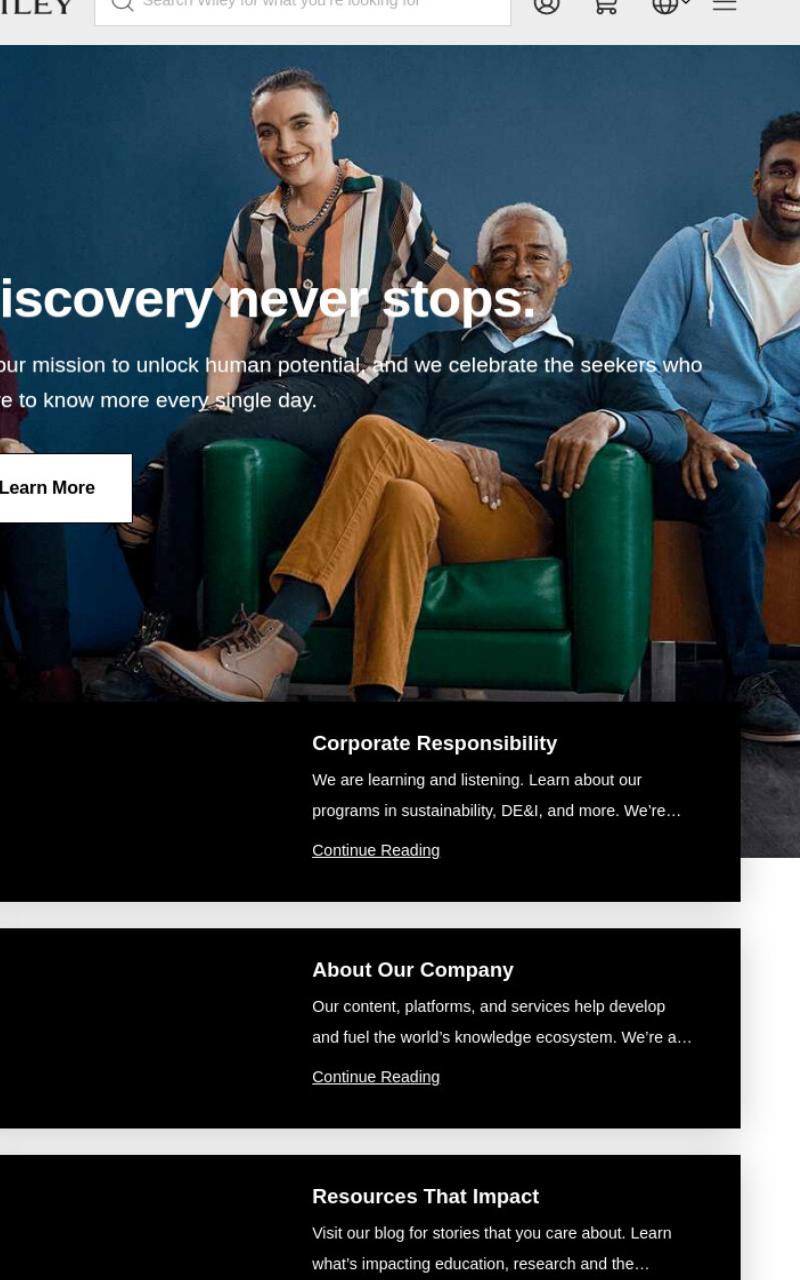Follow Continue Reading under About Our Company
The height and width of the screenshot is (1280, 800).
click(376, 1077)
